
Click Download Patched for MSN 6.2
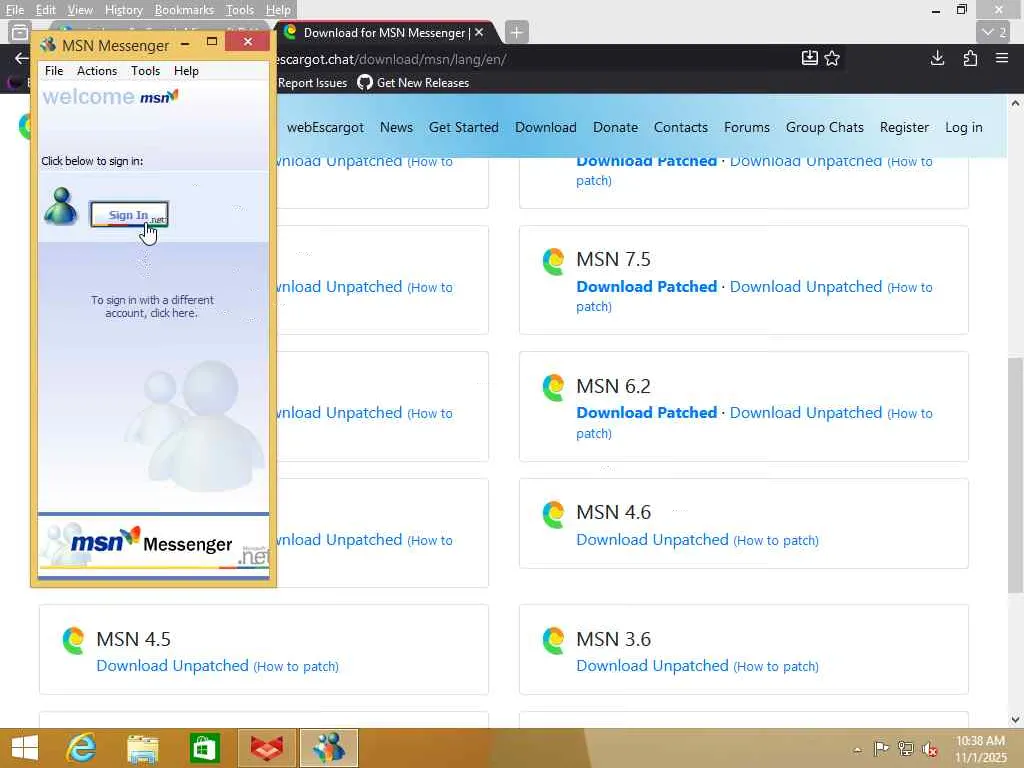(x=647, y=413)
